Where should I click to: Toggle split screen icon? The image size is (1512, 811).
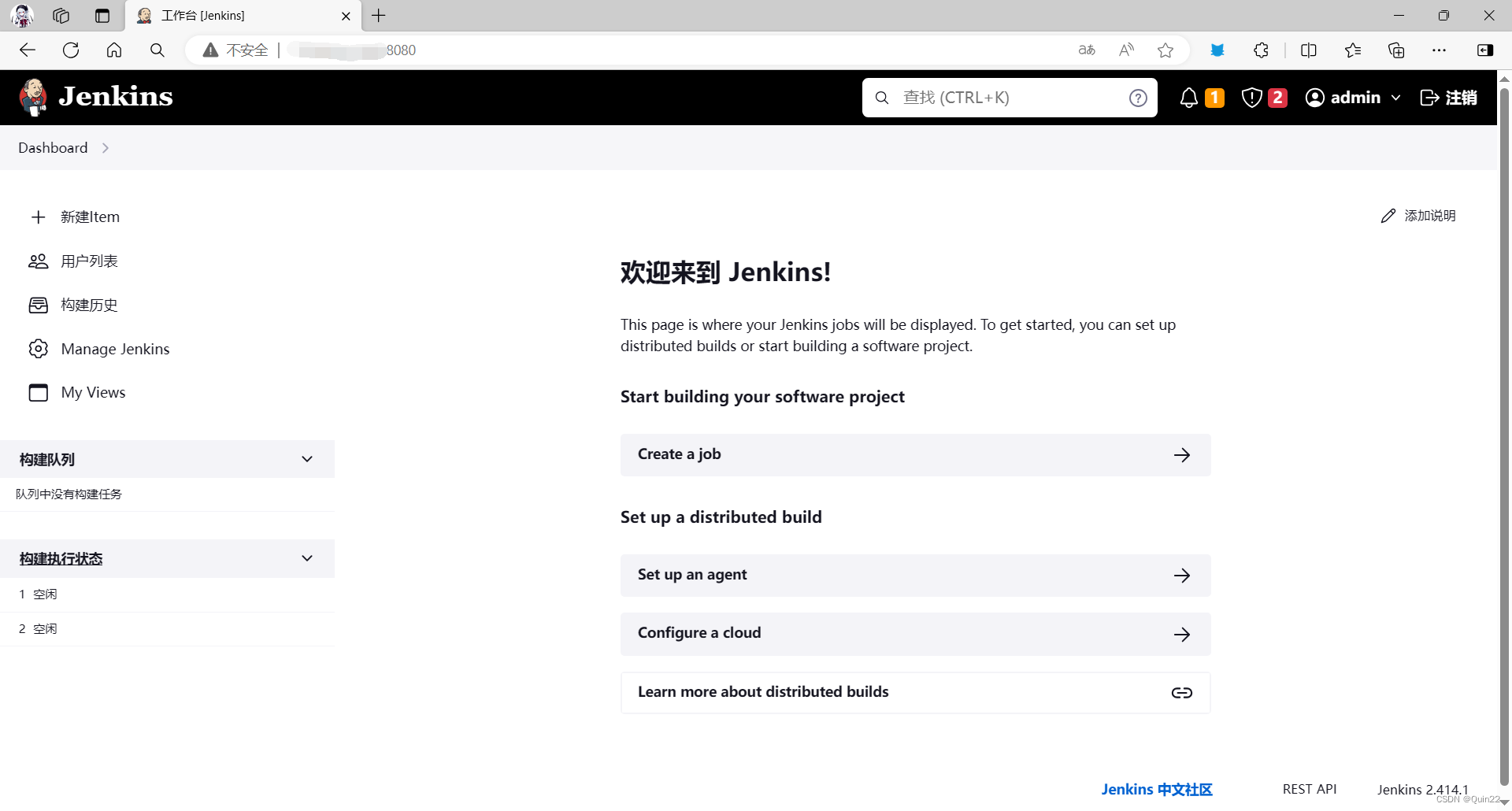[1309, 50]
